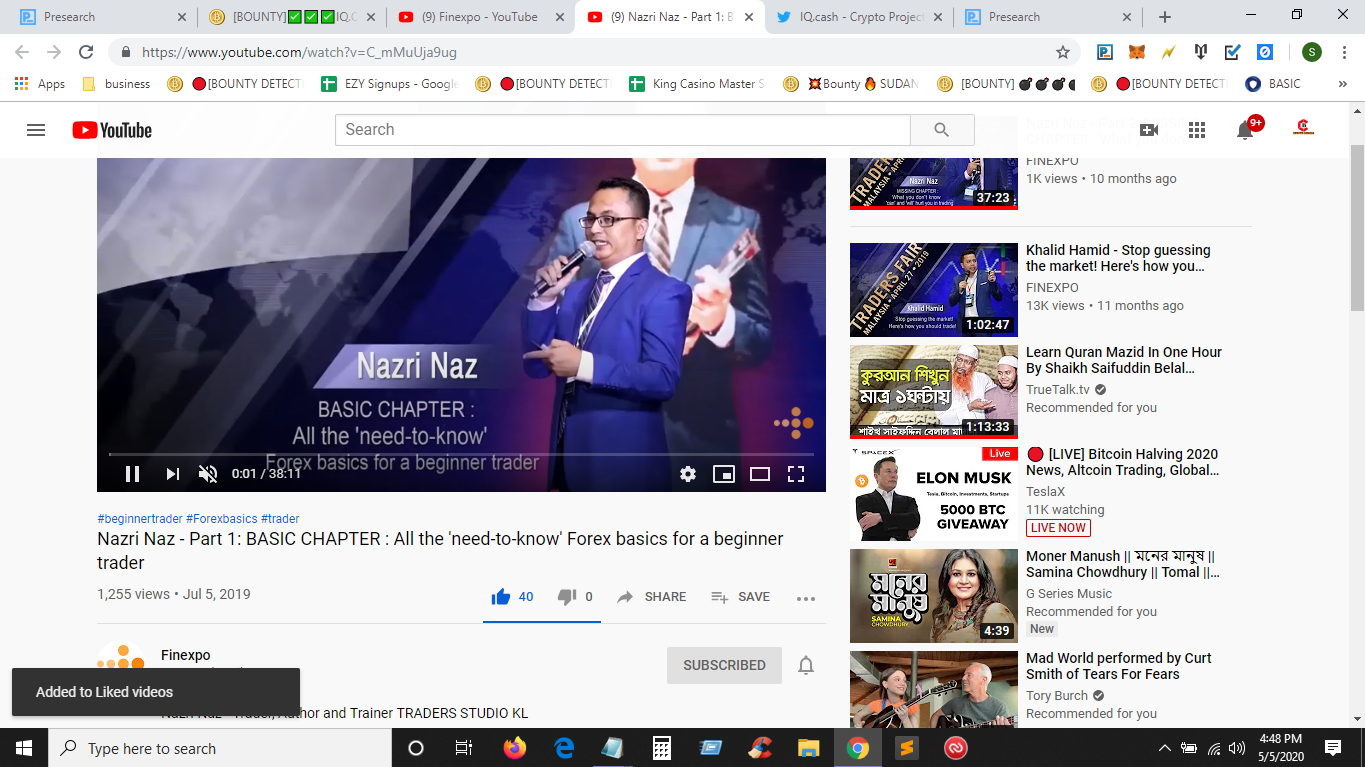Enter full screen mode
This screenshot has width=1365, height=767.
click(796, 474)
